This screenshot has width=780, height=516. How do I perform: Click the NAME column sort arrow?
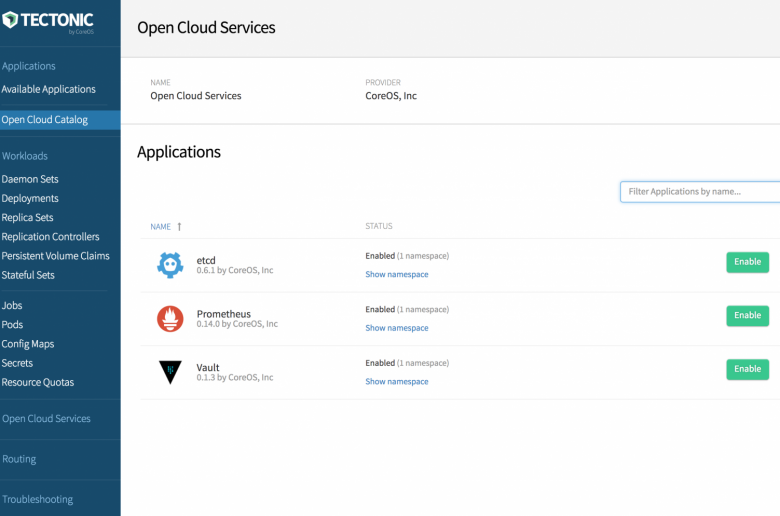coord(179,226)
